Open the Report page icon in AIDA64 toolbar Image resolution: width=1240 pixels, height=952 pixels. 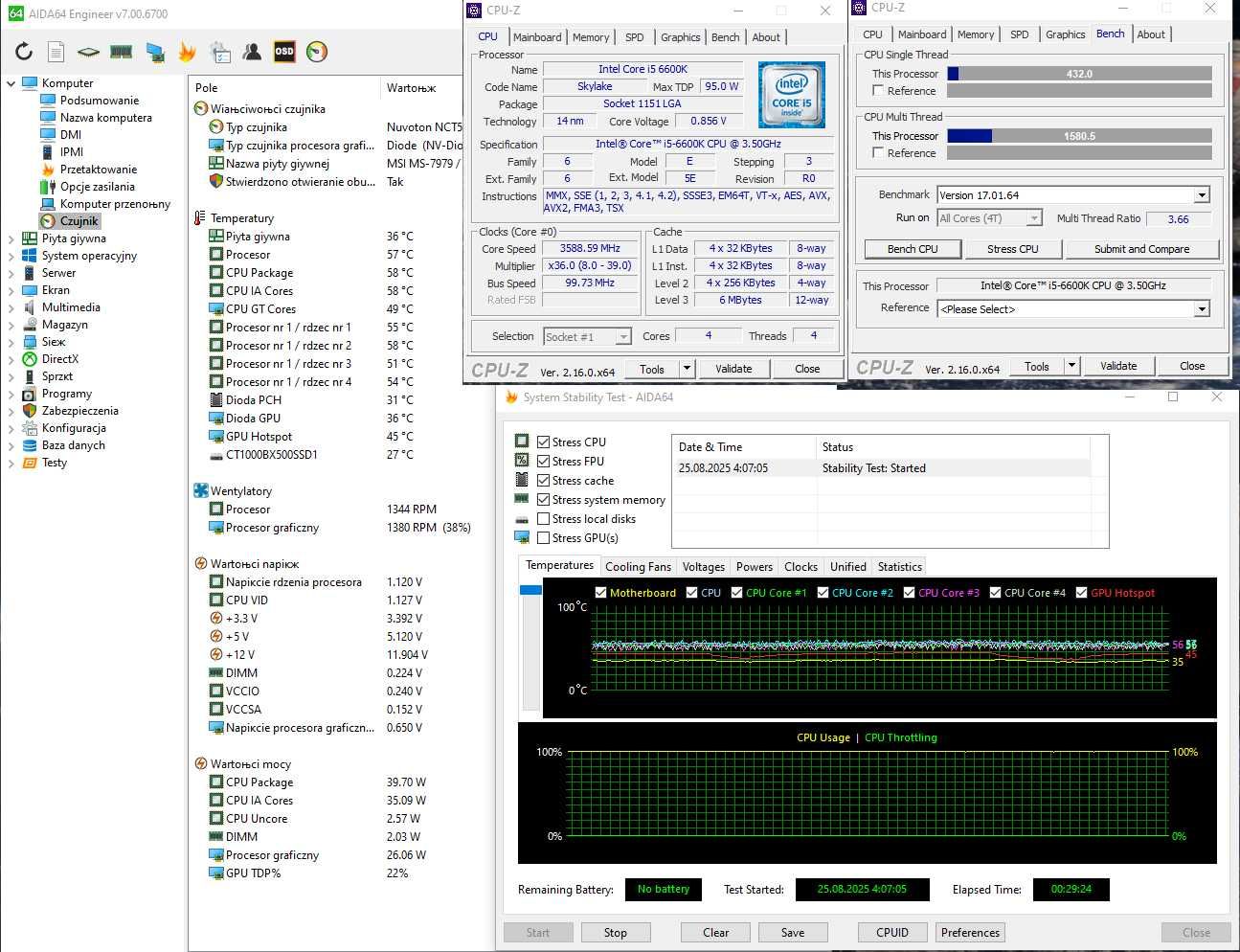coord(56,52)
